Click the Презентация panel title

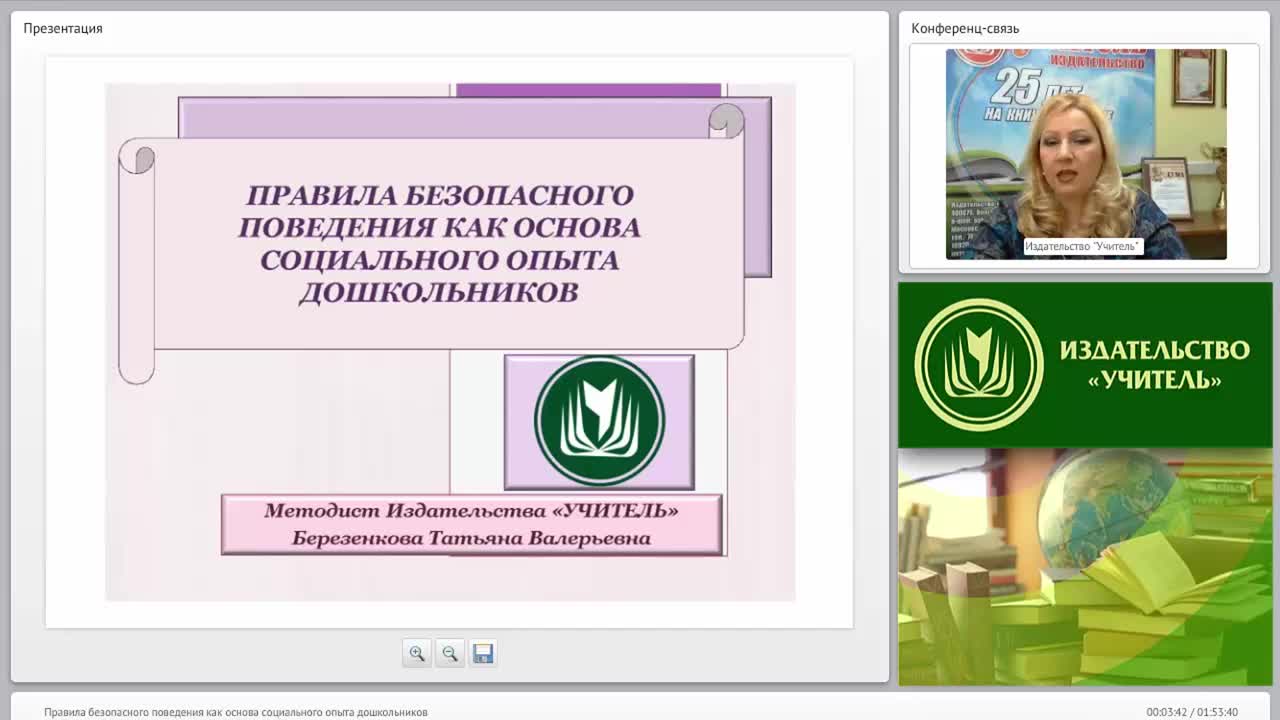click(x=63, y=28)
